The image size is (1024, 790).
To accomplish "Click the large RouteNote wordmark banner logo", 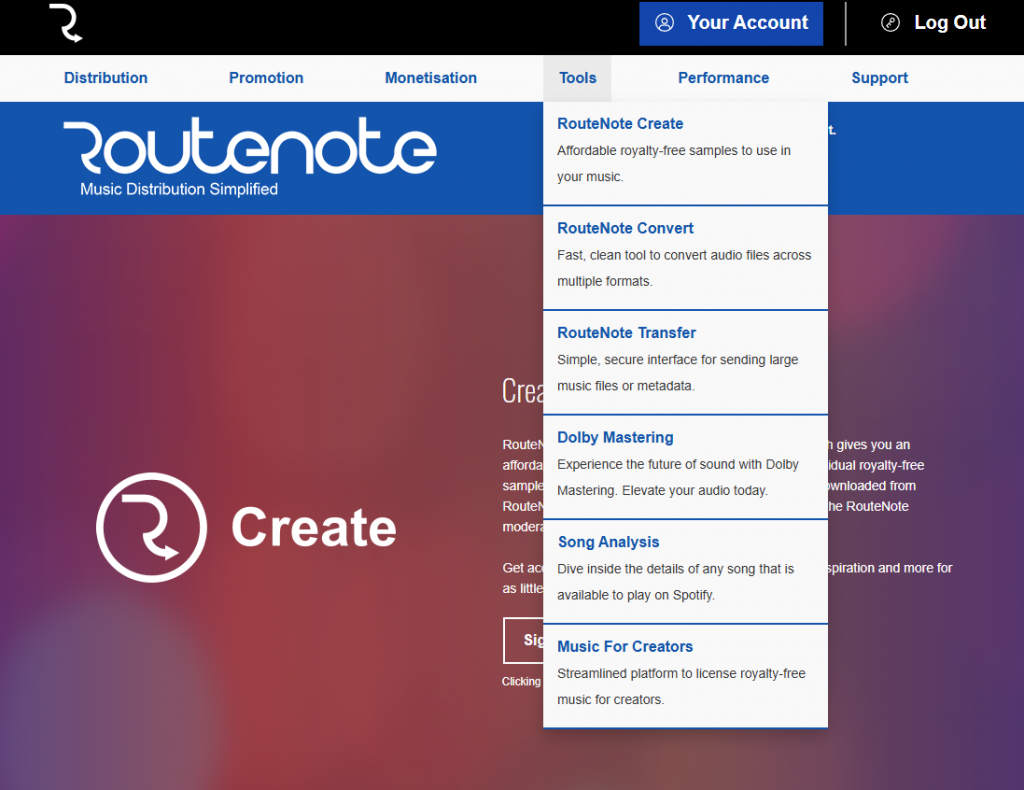I will (250, 150).
